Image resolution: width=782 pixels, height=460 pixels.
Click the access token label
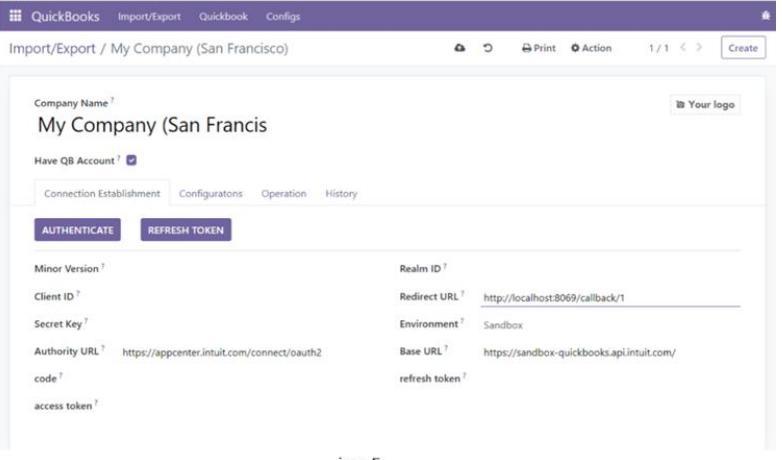click(63, 406)
